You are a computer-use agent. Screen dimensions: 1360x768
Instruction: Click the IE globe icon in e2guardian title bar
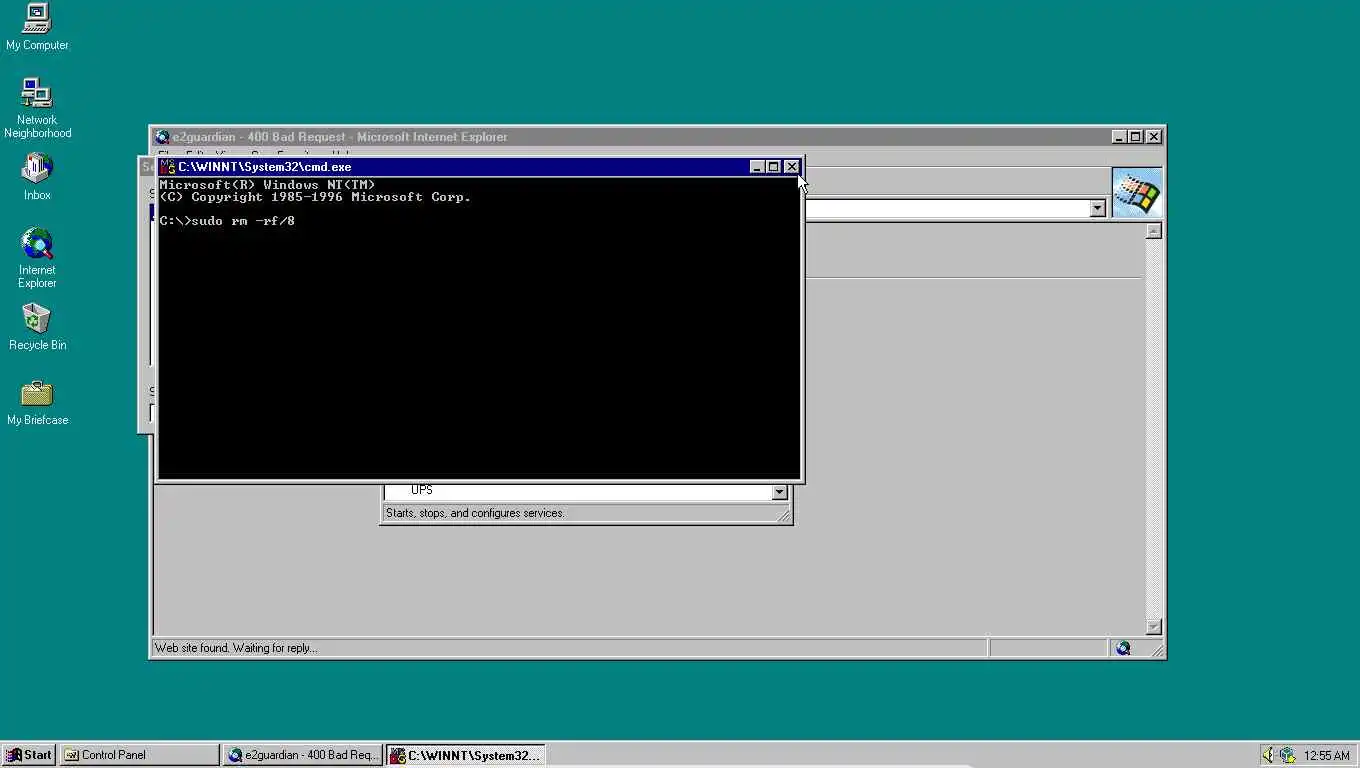pos(162,137)
